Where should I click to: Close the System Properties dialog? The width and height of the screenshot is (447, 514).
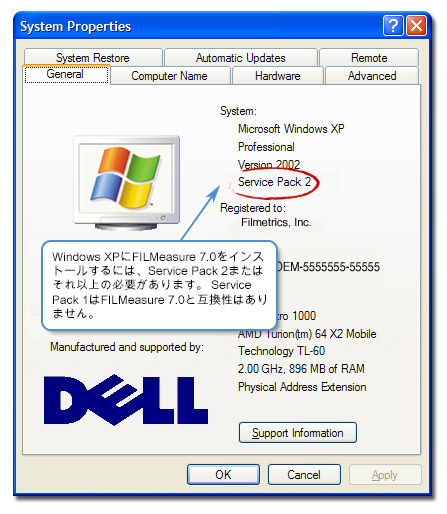(x=416, y=25)
